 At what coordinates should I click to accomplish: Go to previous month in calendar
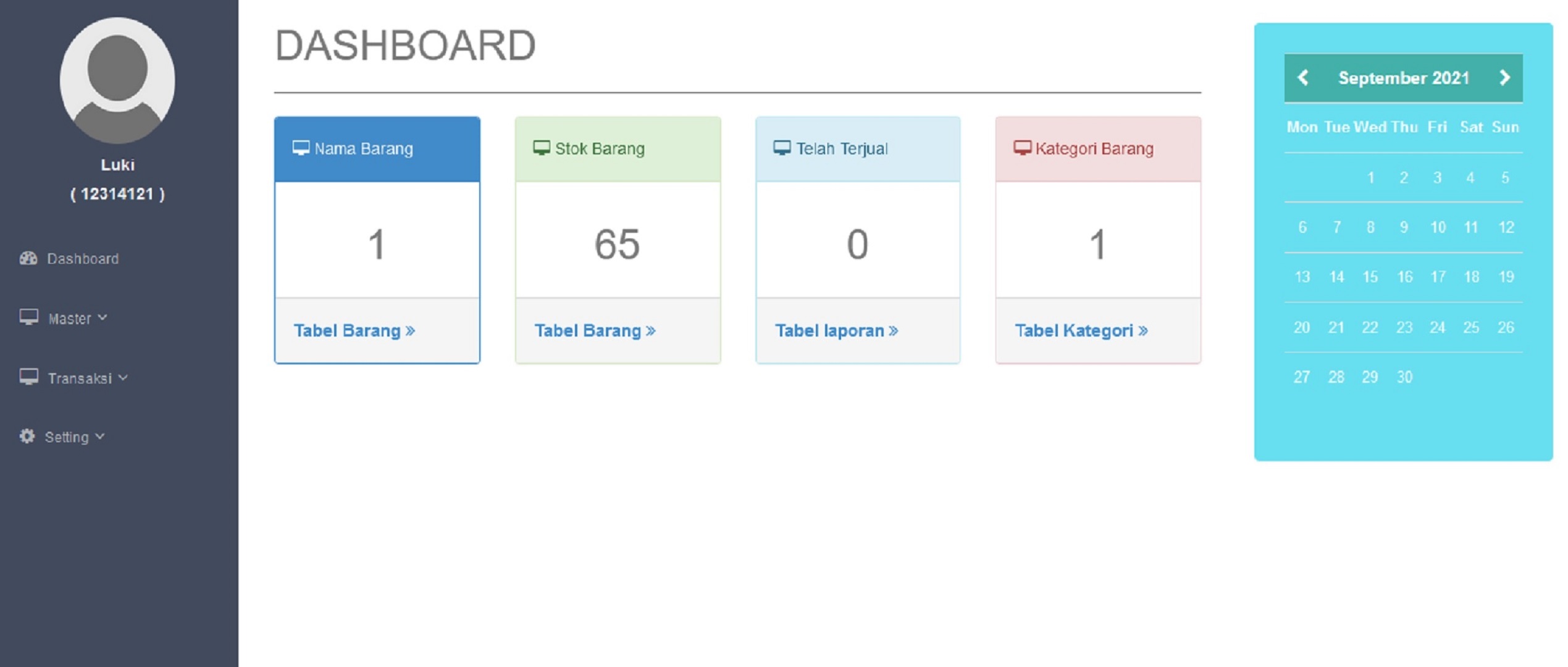coord(1303,78)
